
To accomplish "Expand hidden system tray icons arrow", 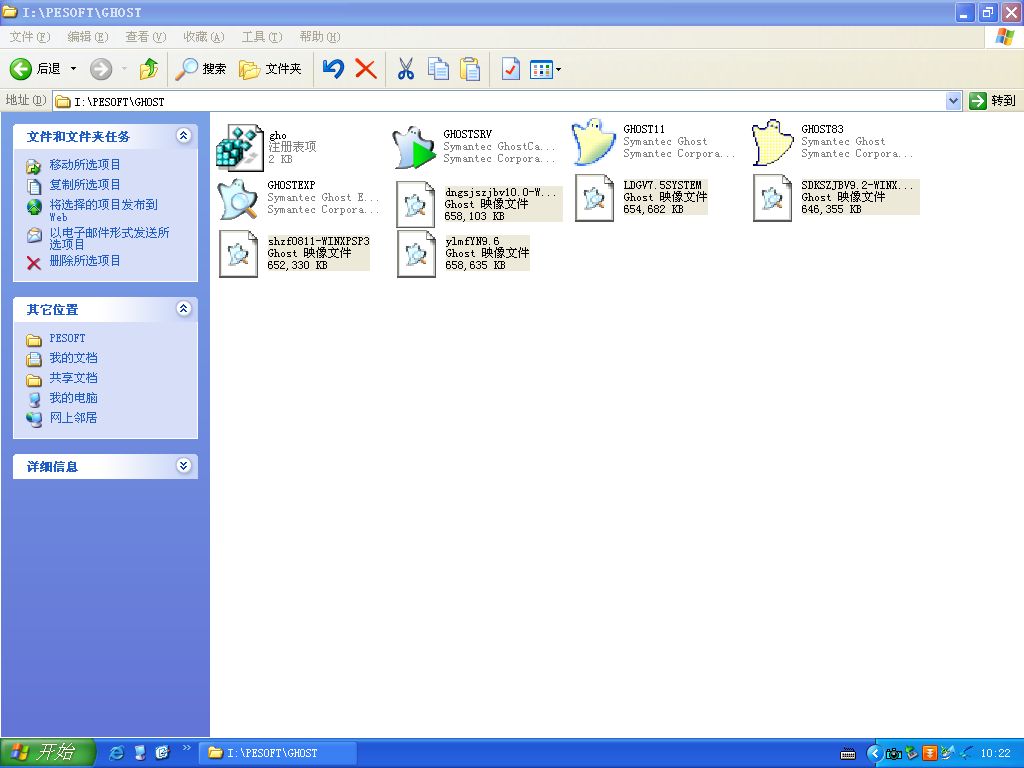I will tap(874, 753).
